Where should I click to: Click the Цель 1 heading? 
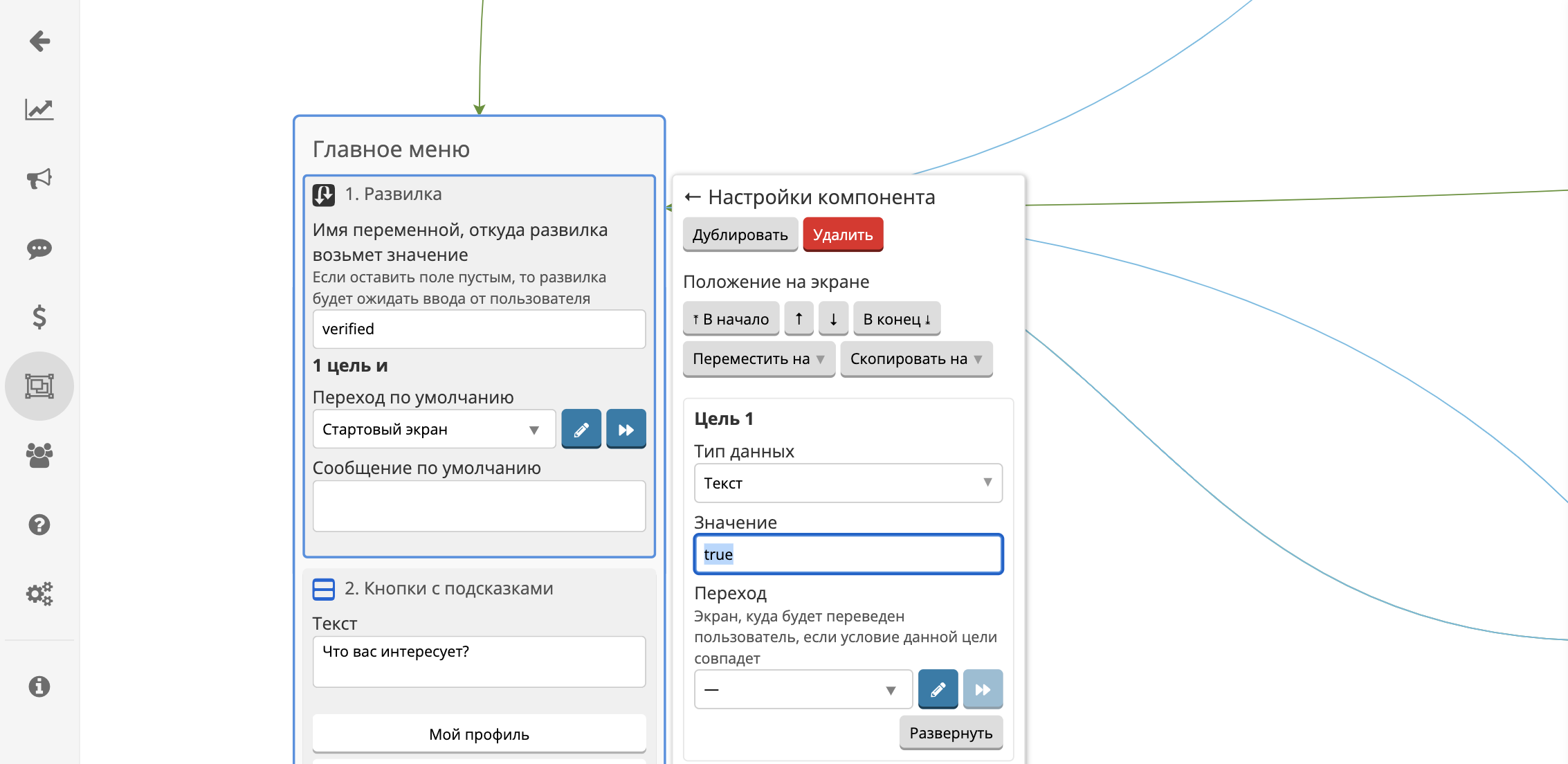point(724,419)
